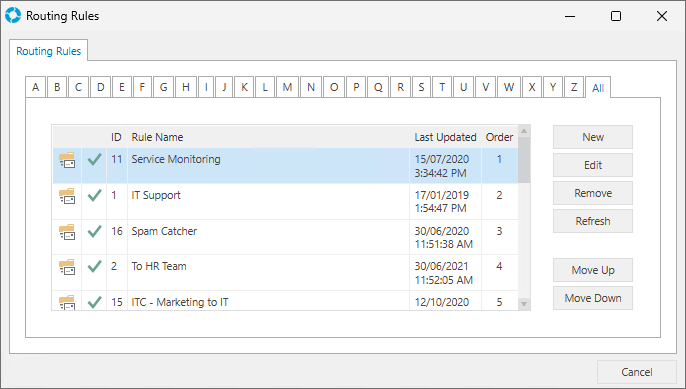
Task: Click green checkmark for Service Monitoring rule
Action: [94, 159]
